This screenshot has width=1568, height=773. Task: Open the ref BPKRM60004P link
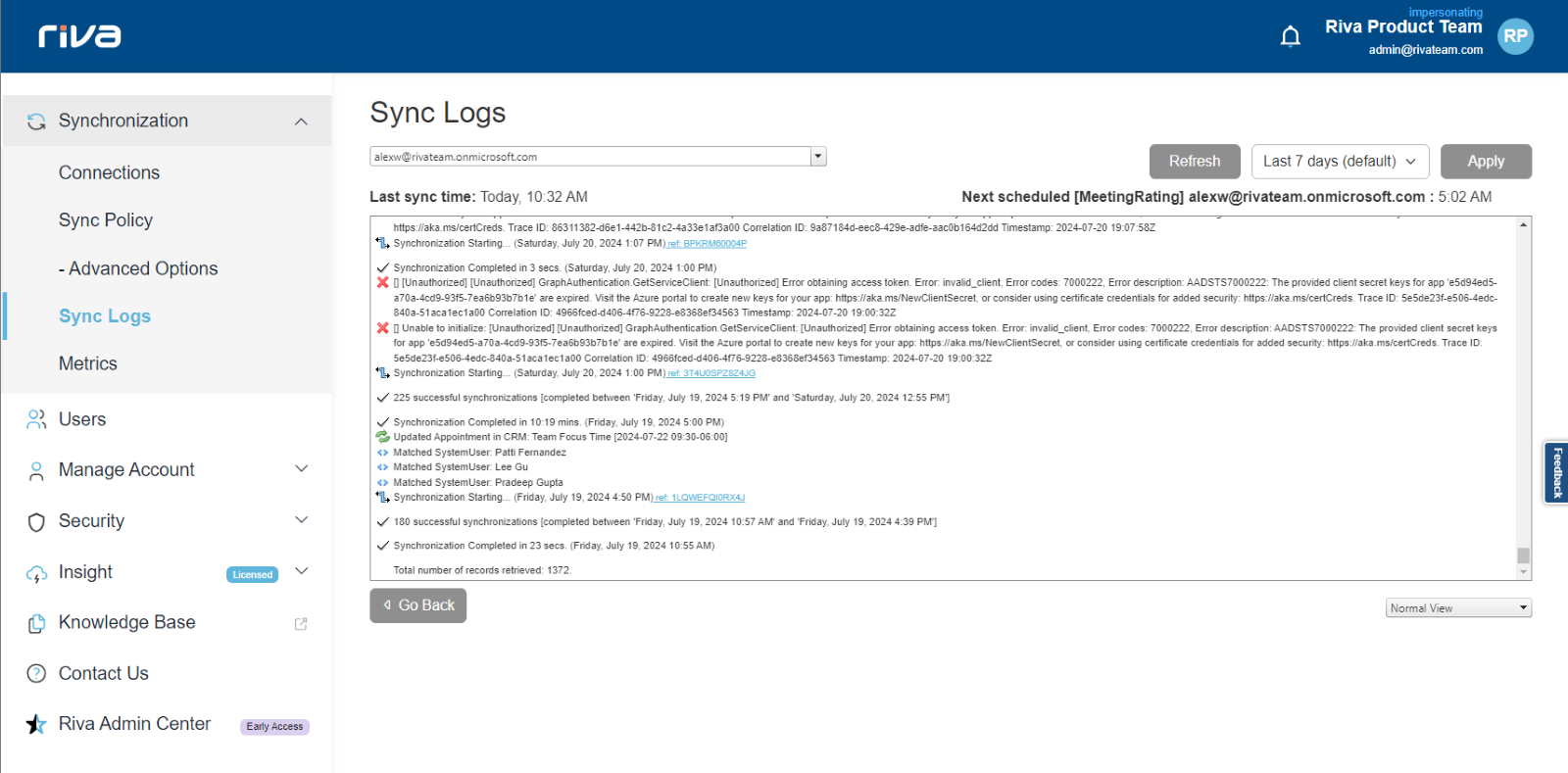708,244
